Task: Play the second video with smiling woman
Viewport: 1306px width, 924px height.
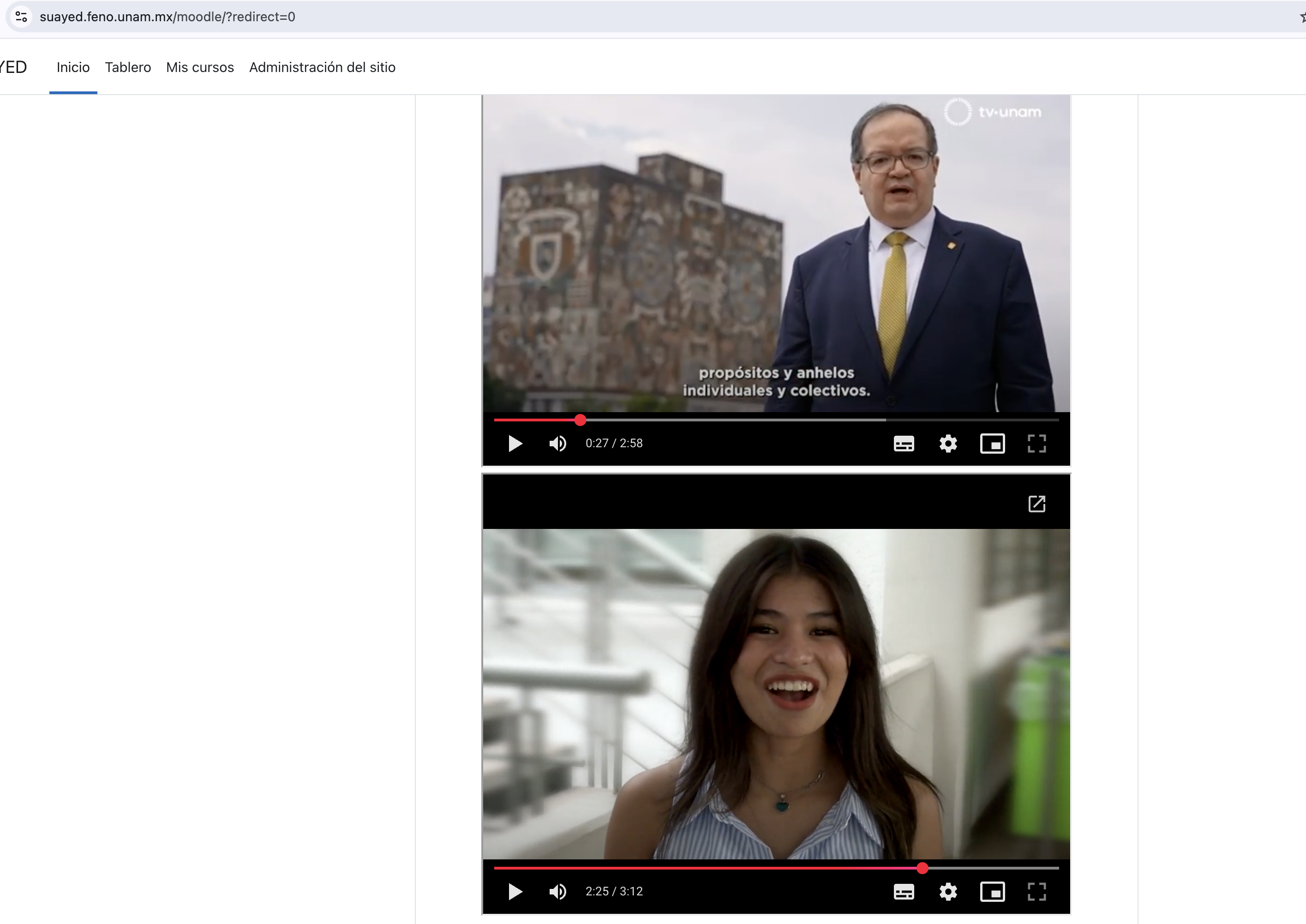Action: click(x=515, y=892)
